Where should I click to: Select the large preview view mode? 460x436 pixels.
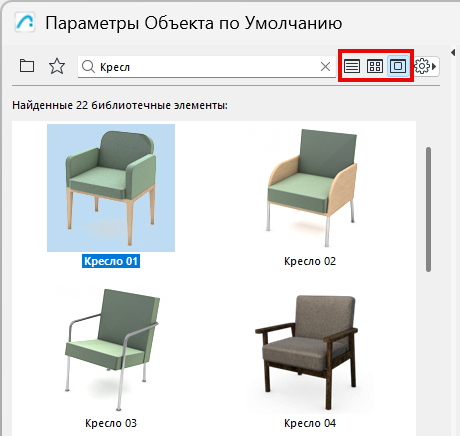click(x=398, y=66)
